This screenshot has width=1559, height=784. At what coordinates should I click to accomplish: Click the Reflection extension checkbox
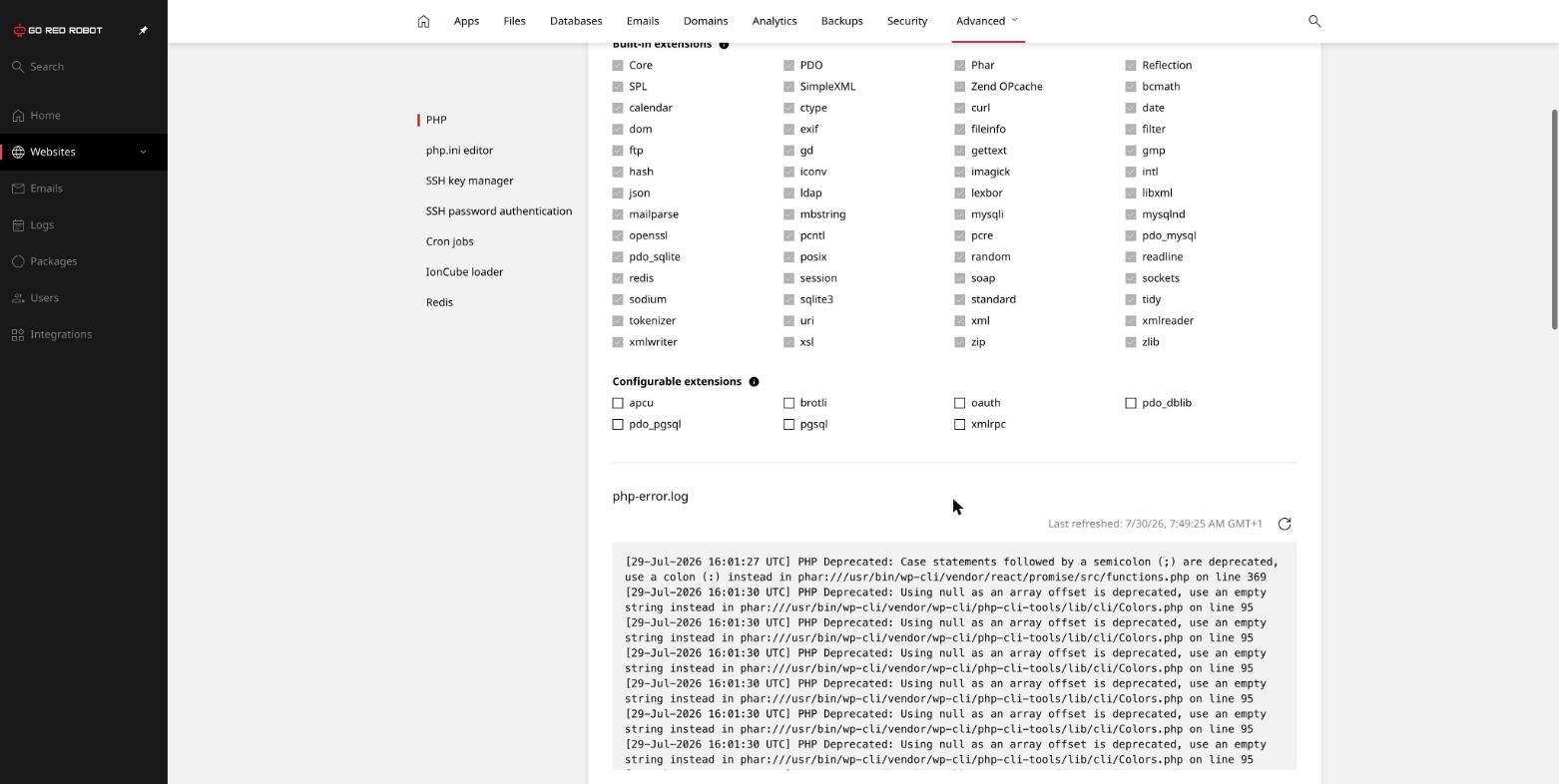pyautogui.click(x=1131, y=65)
